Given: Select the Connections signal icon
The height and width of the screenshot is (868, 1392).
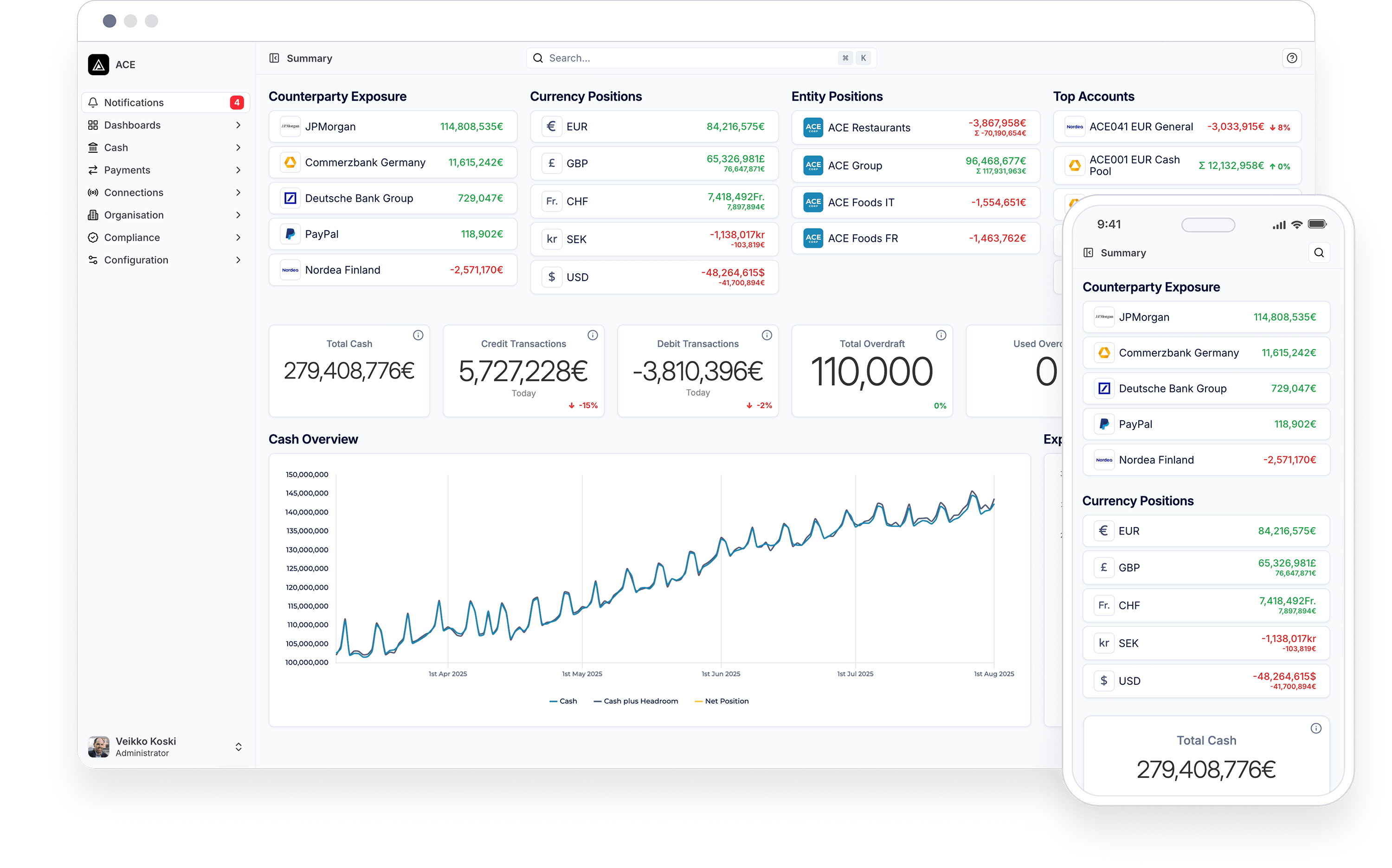Looking at the screenshot, I should click(94, 193).
